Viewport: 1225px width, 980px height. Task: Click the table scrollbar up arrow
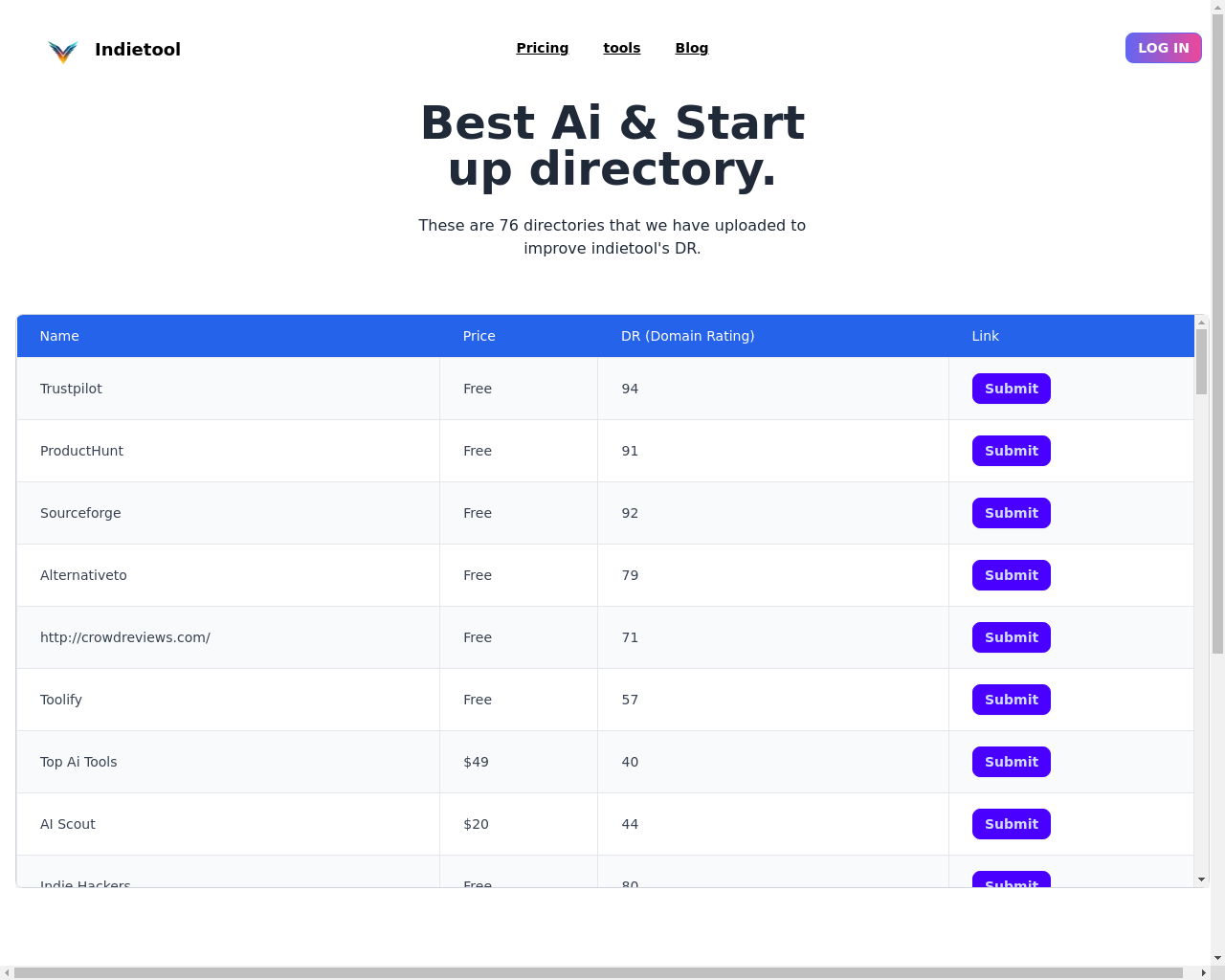coord(1201,323)
